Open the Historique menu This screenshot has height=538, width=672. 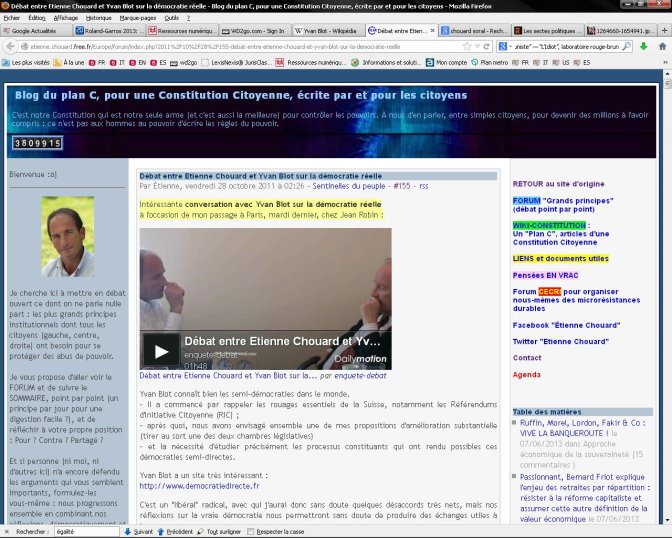99,18
